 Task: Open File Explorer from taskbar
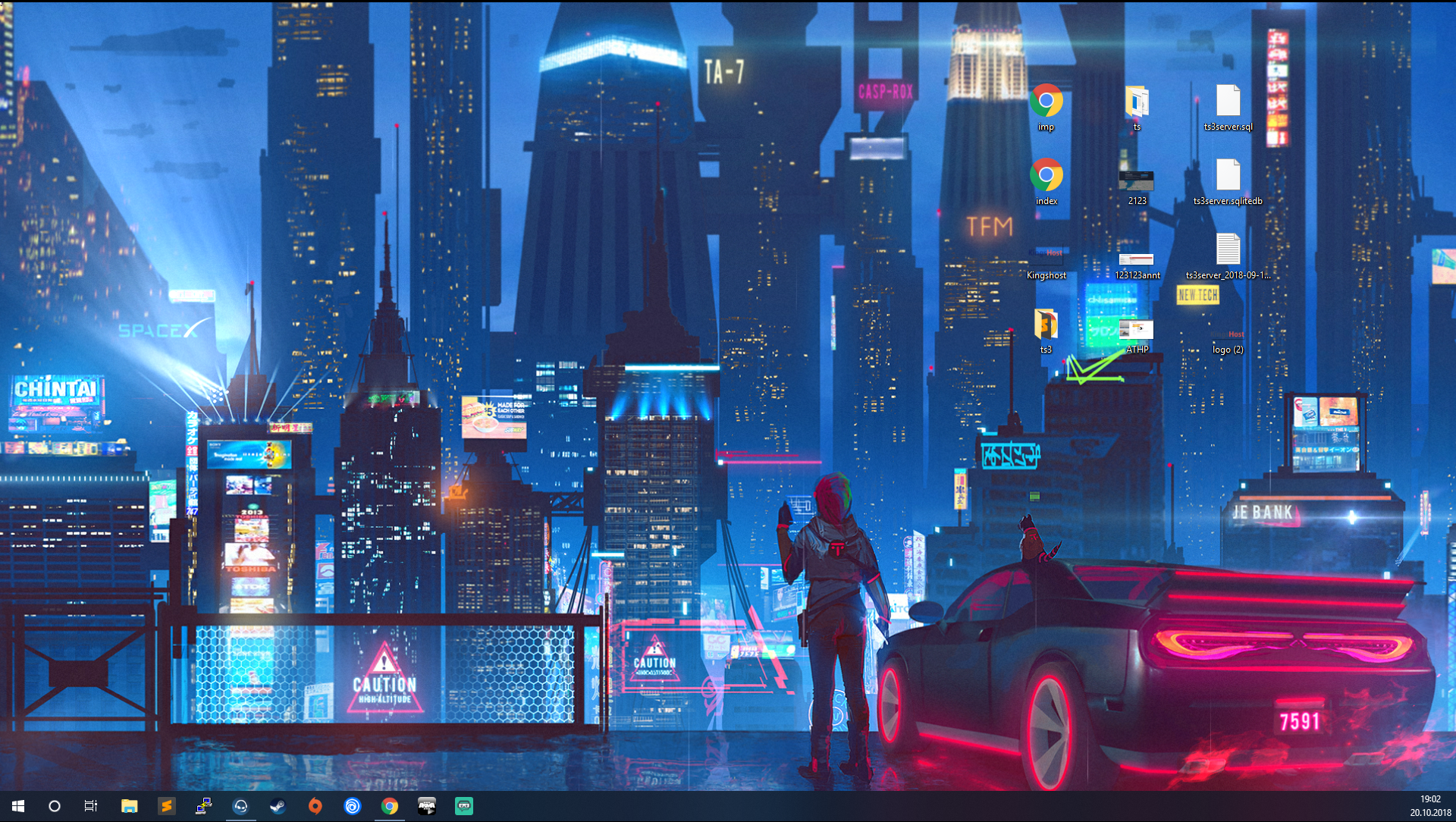(129, 806)
